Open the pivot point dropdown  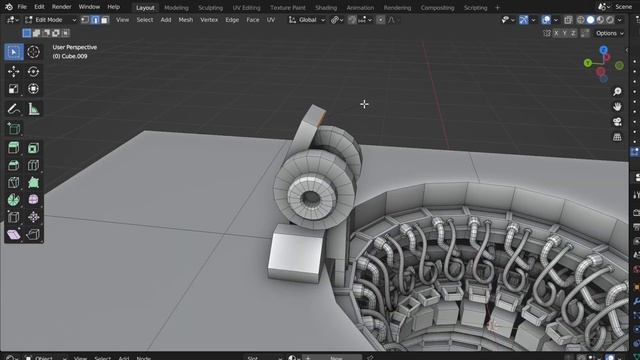click(x=337, y=20)
